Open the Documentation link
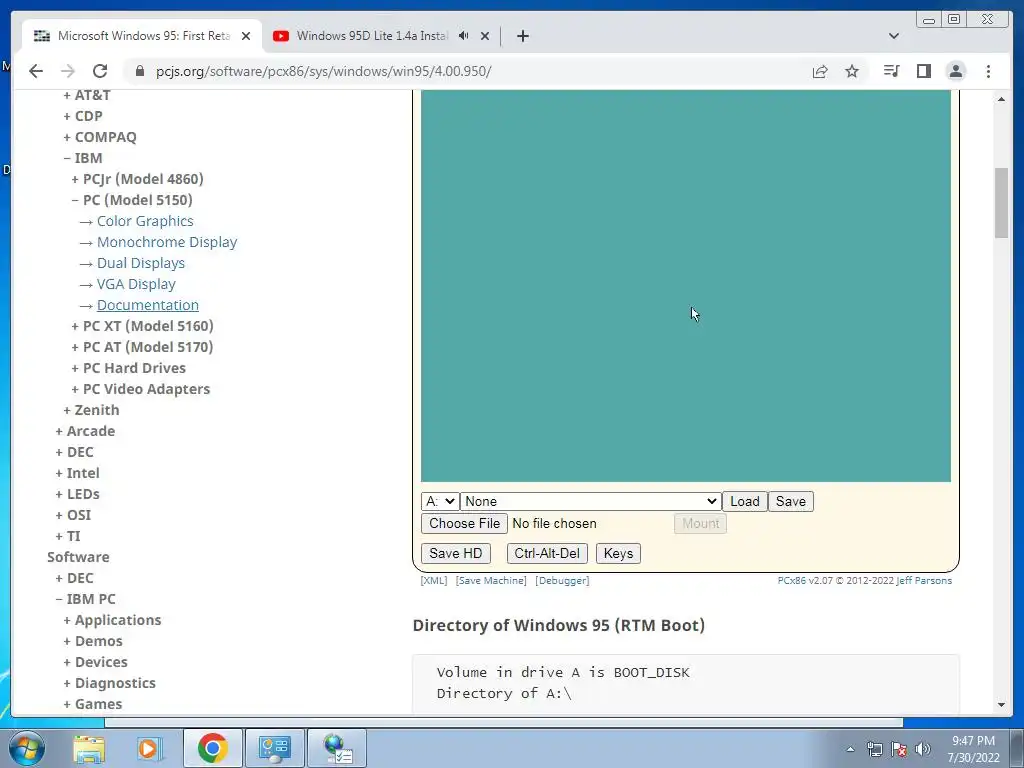The height and width of the screenshot is (768, 1024). [x=148, y=305]
